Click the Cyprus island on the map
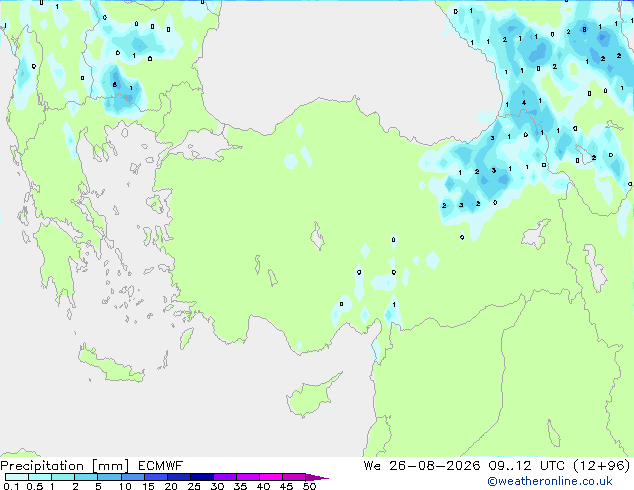The width and height of the screenshot is (634, 490). [x=310, y=396]
